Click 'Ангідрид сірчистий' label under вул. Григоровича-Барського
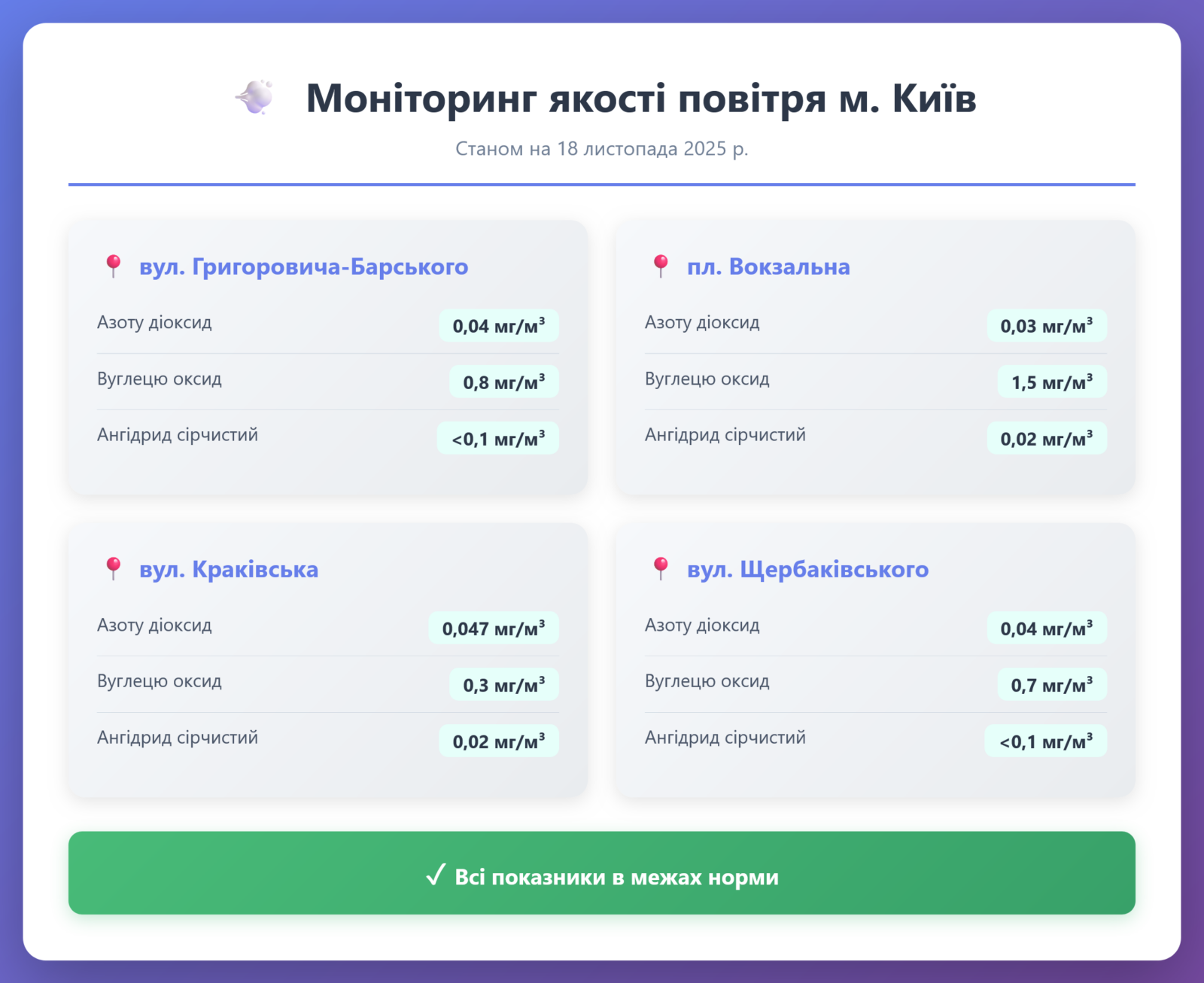The height and width of the screenshot is (983, 1204). 178,435
